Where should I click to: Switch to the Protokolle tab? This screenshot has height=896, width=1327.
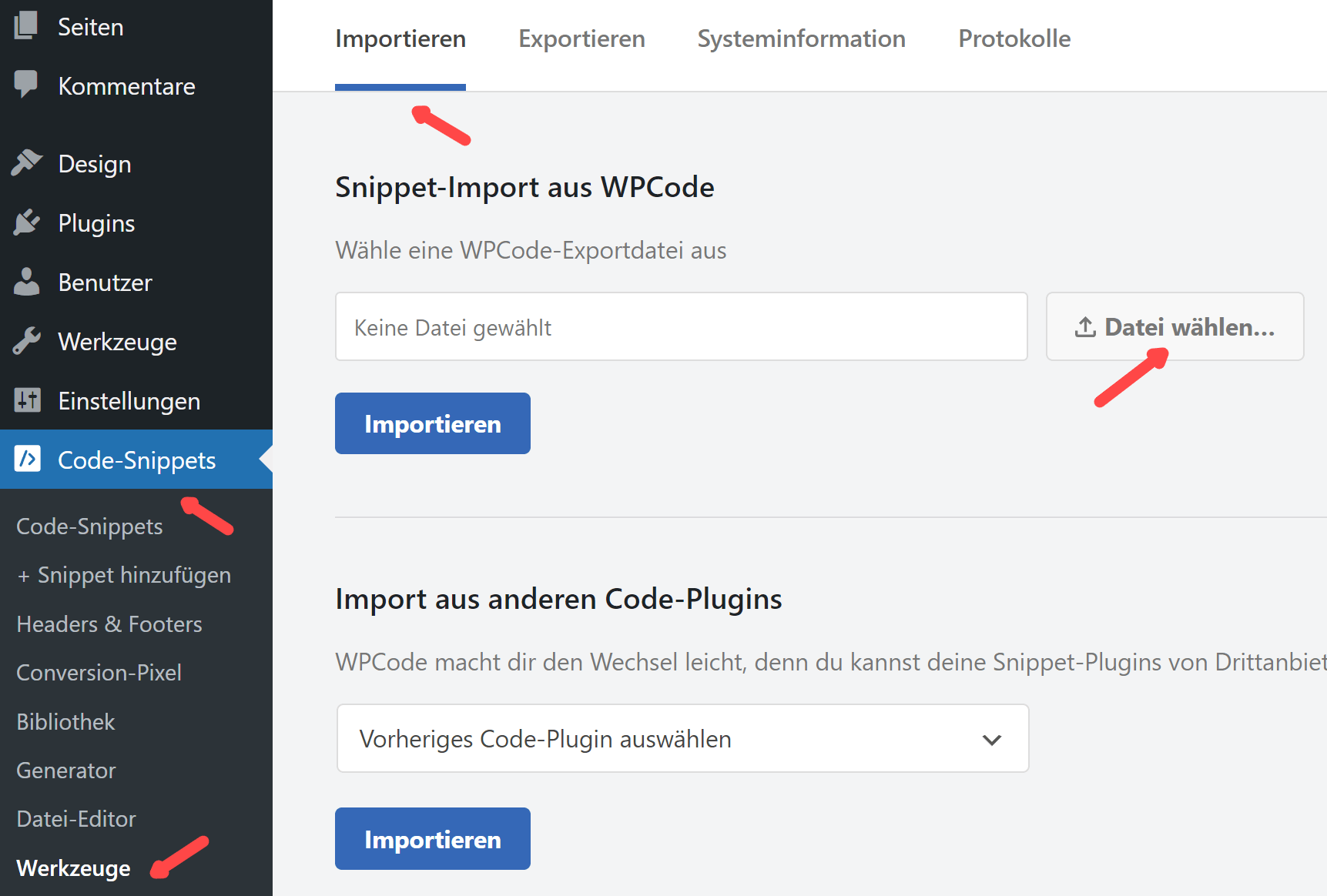click(1014, 39)
